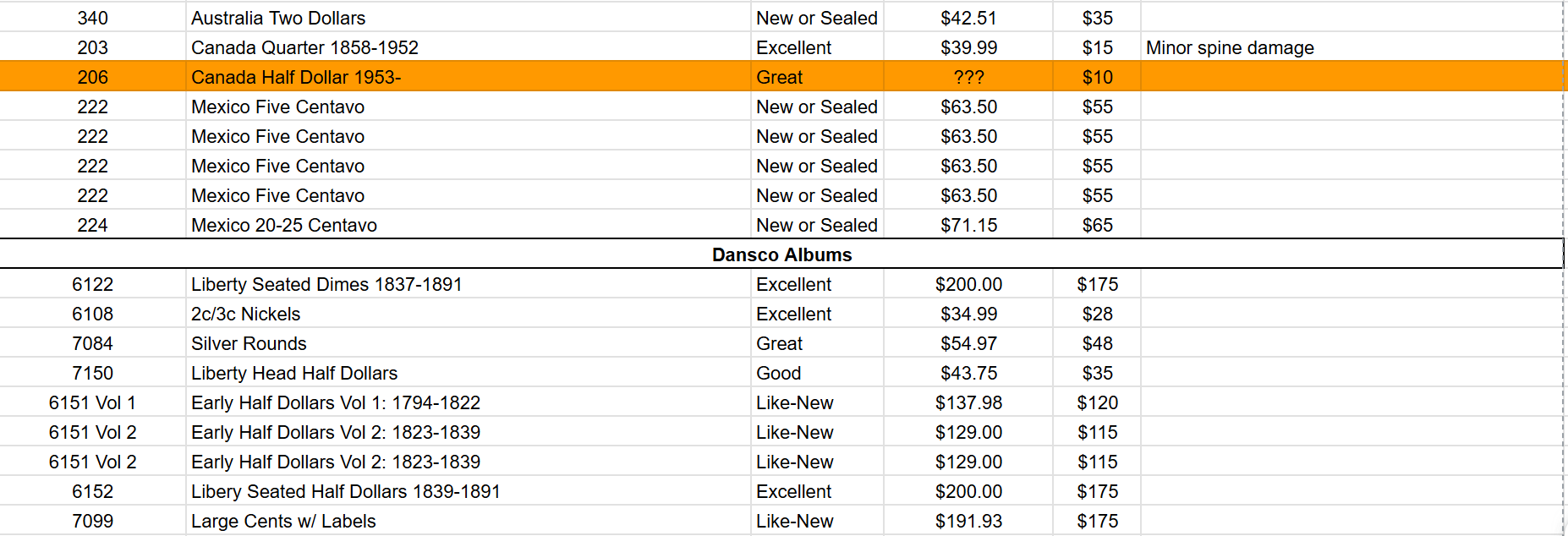The height and width of the screenshot is (536, 1568).
Task: Select album number 340 cell
Action: click(93, 18)
